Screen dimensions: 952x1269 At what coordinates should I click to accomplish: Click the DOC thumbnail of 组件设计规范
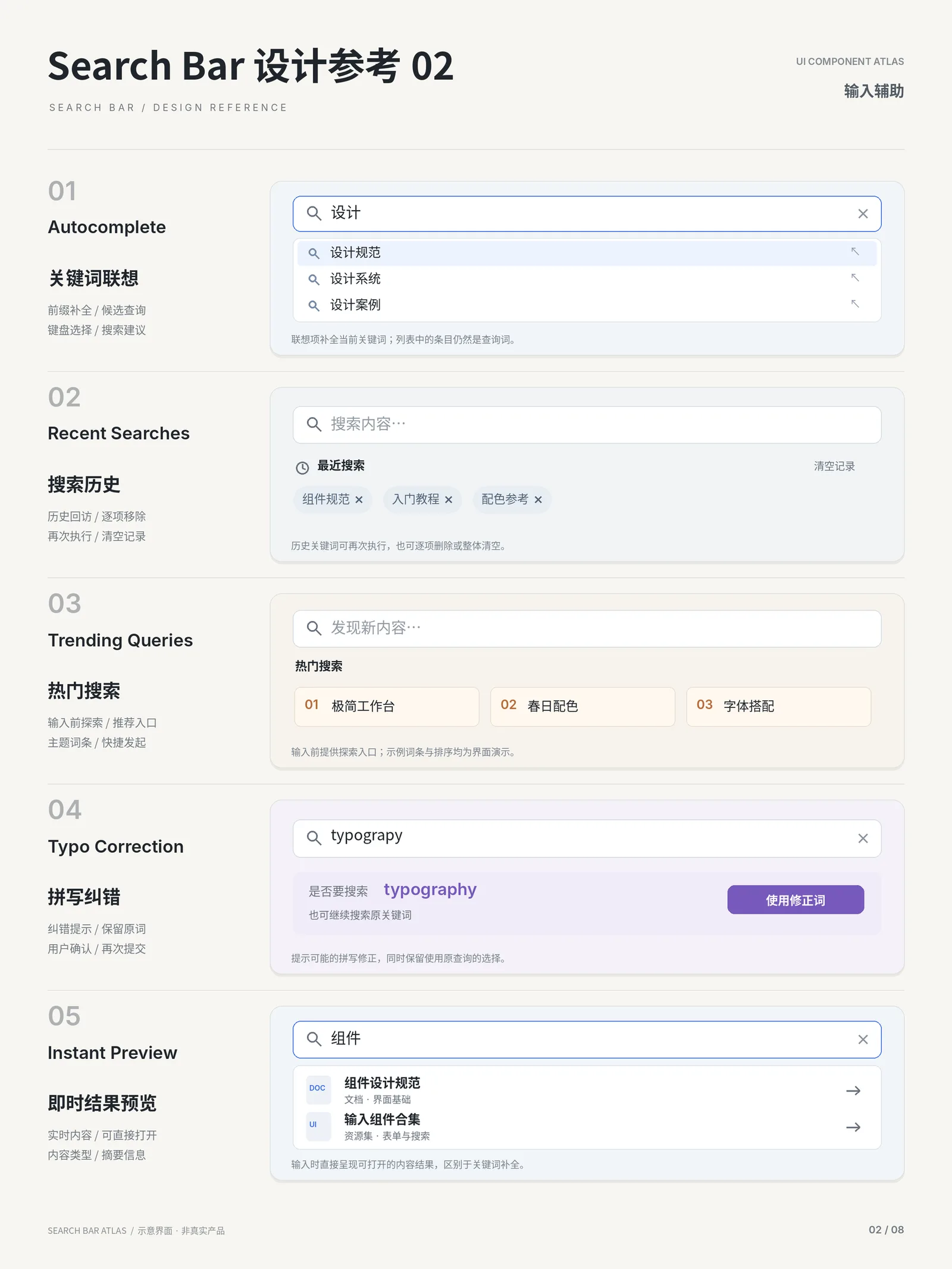click(x=318, y=1088)
